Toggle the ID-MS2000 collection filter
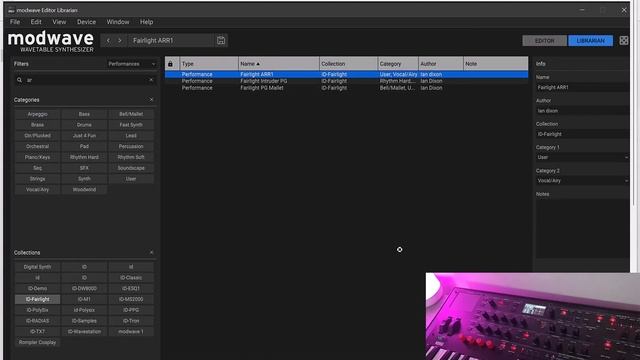The width and height of the screenshot is (640, 360). click(x=131, y=299)
